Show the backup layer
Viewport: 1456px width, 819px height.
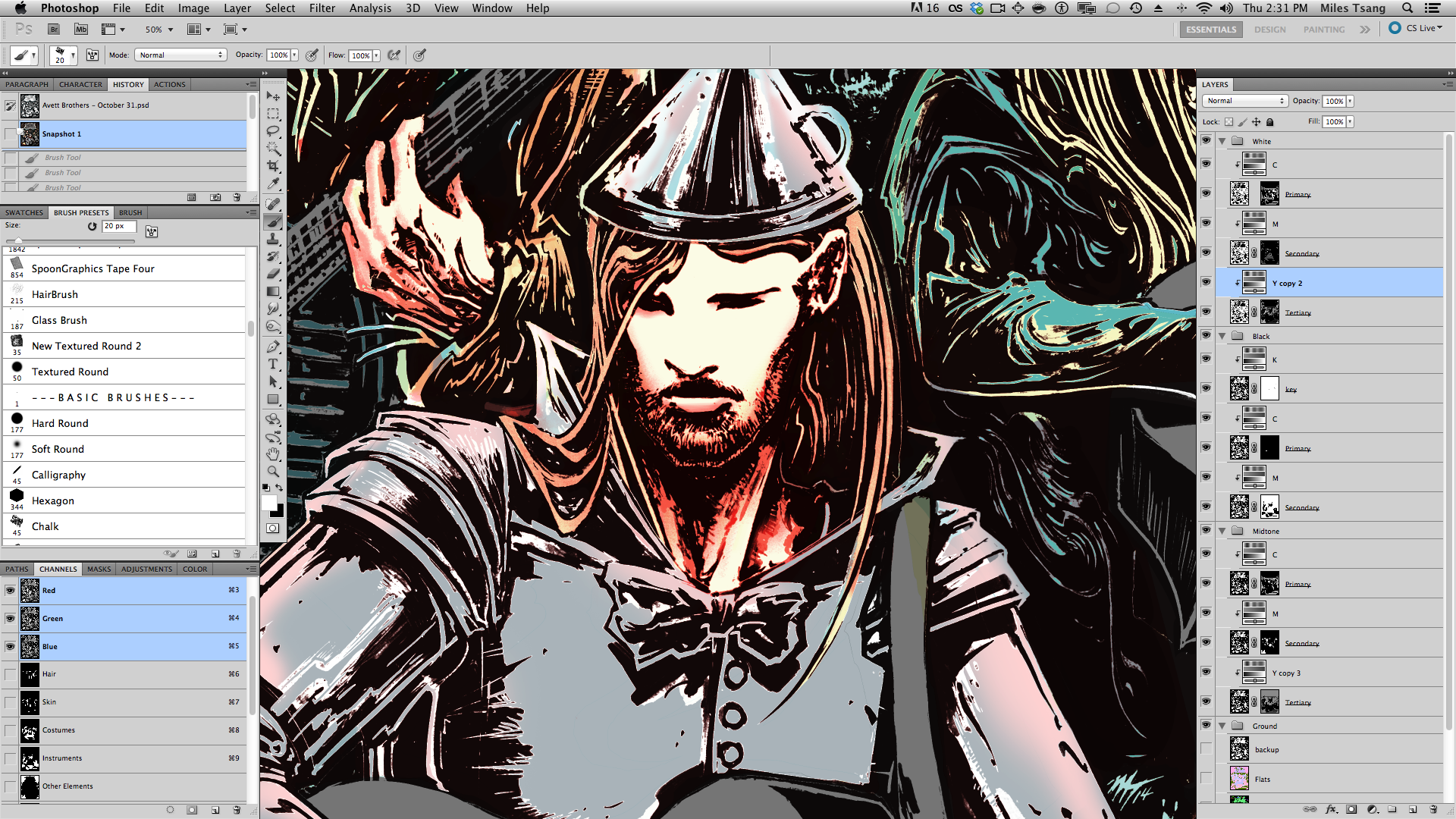(x=1206, y=749)
